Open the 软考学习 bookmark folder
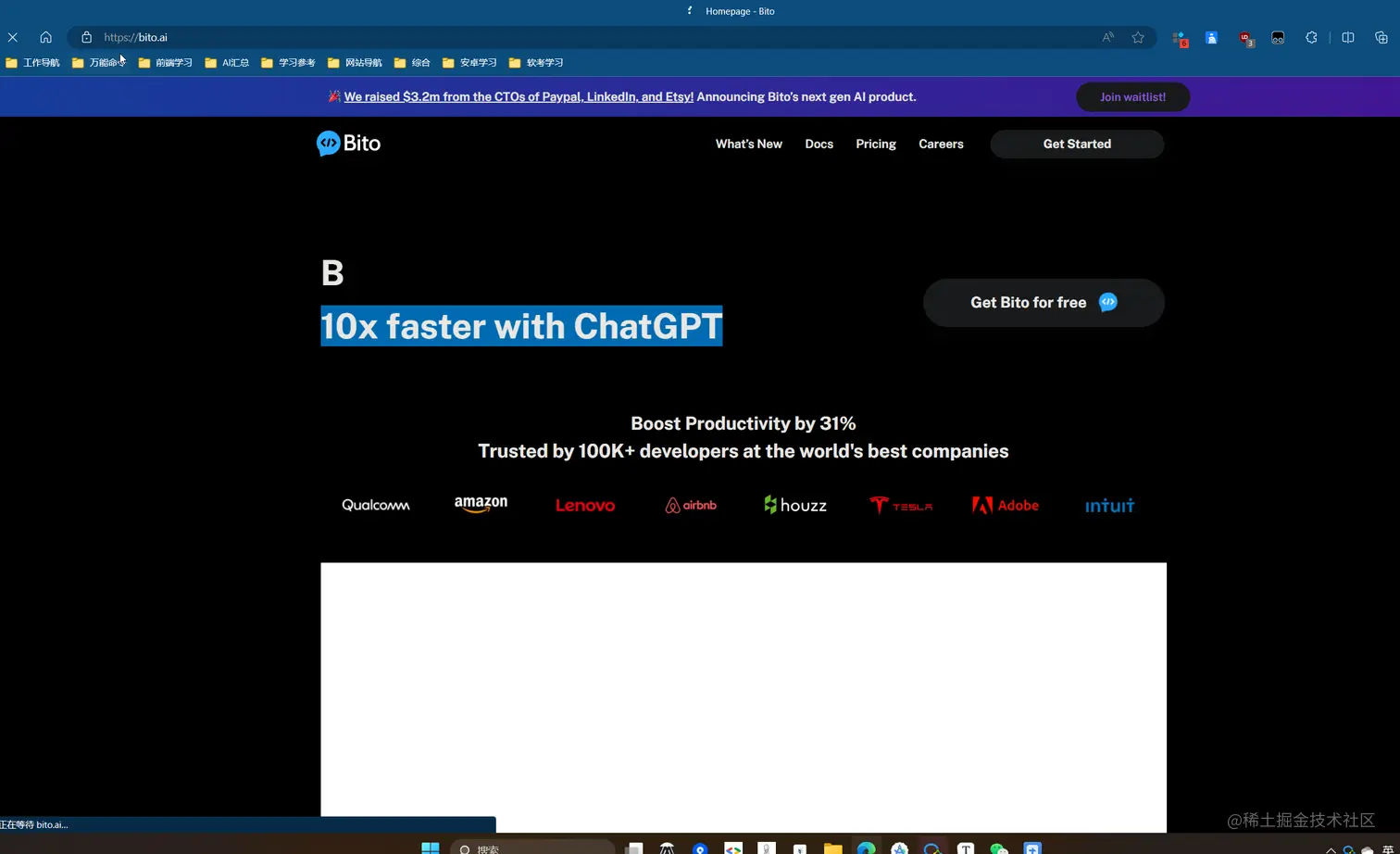 click(x=536, y=63)
